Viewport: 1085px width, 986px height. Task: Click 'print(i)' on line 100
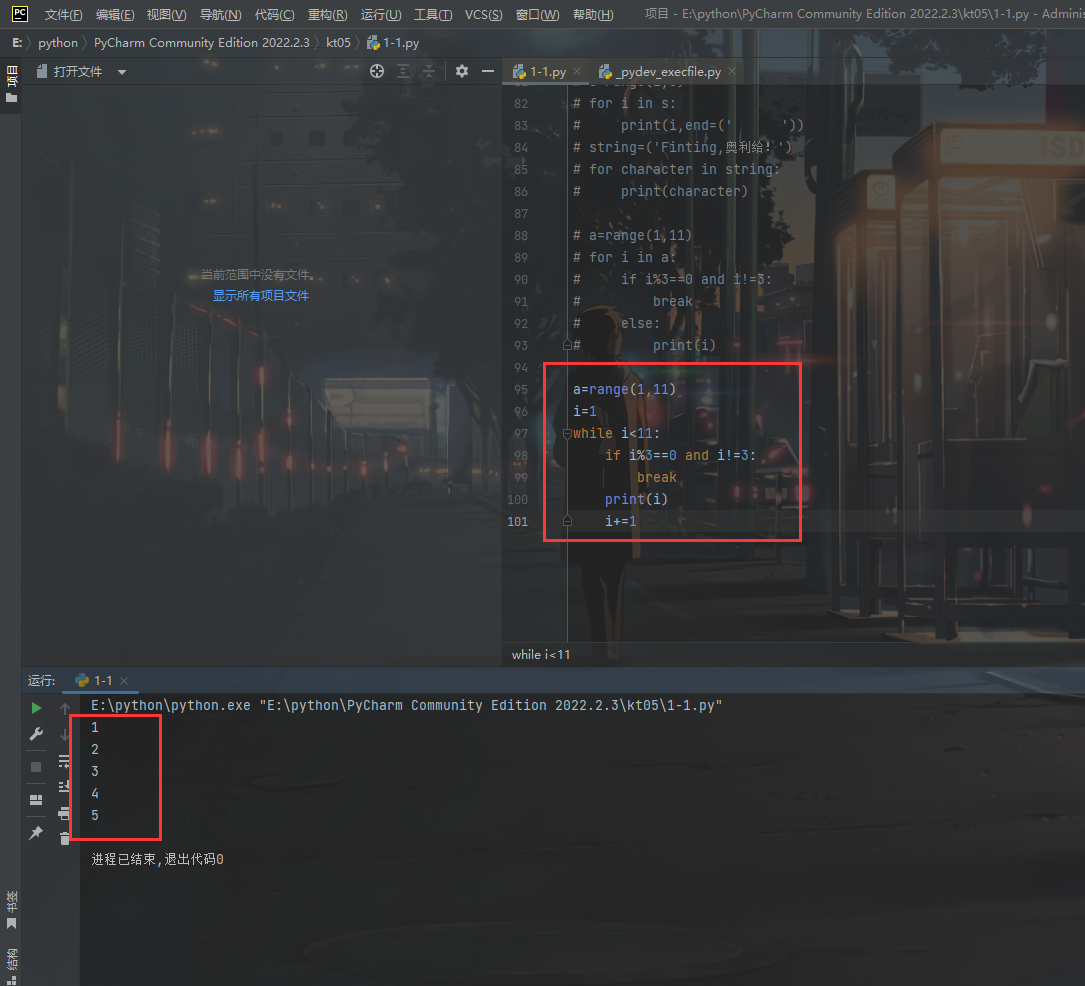637,500
